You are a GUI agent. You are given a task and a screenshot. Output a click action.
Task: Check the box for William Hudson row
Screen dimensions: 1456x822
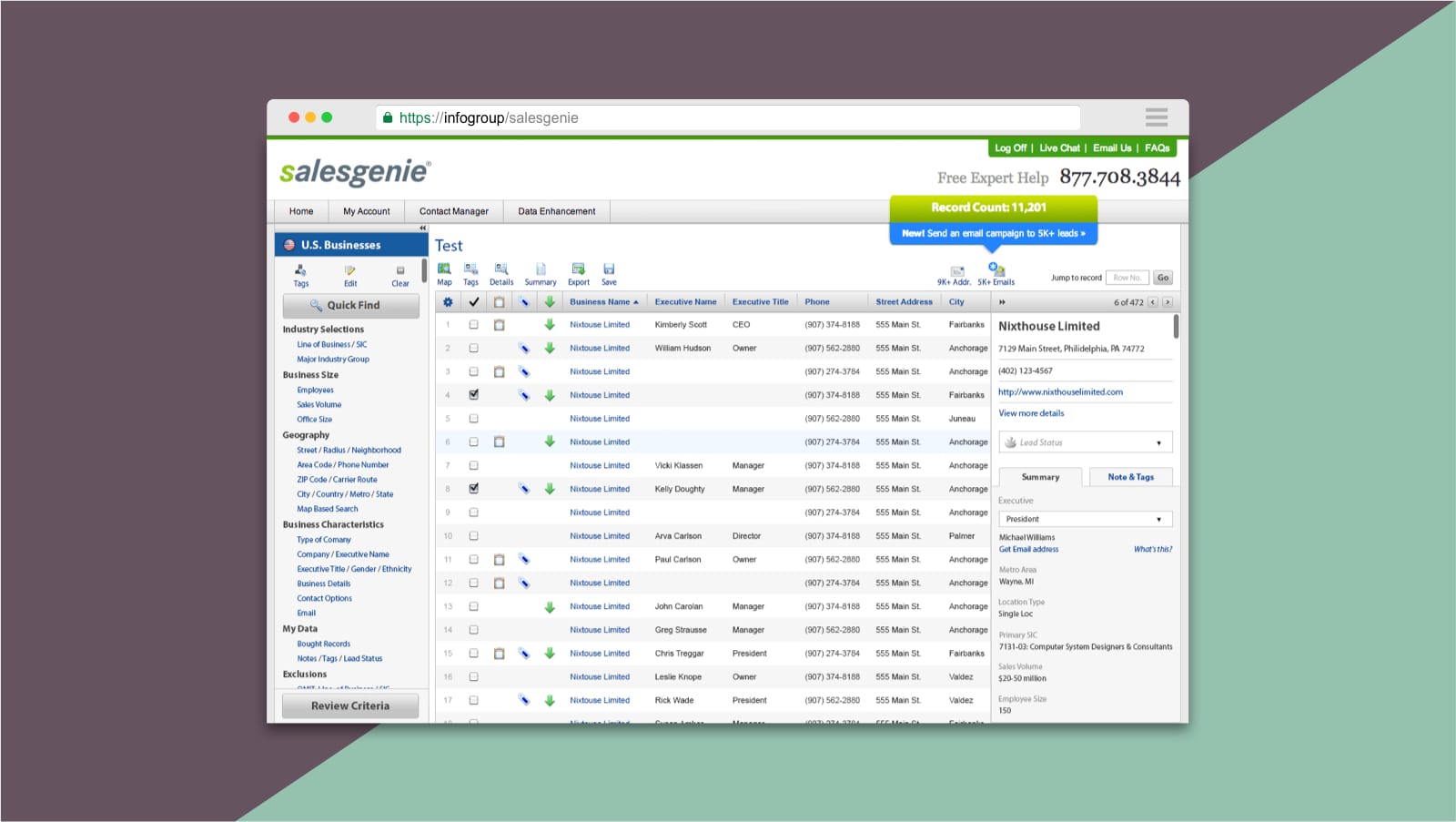point(473,348)
